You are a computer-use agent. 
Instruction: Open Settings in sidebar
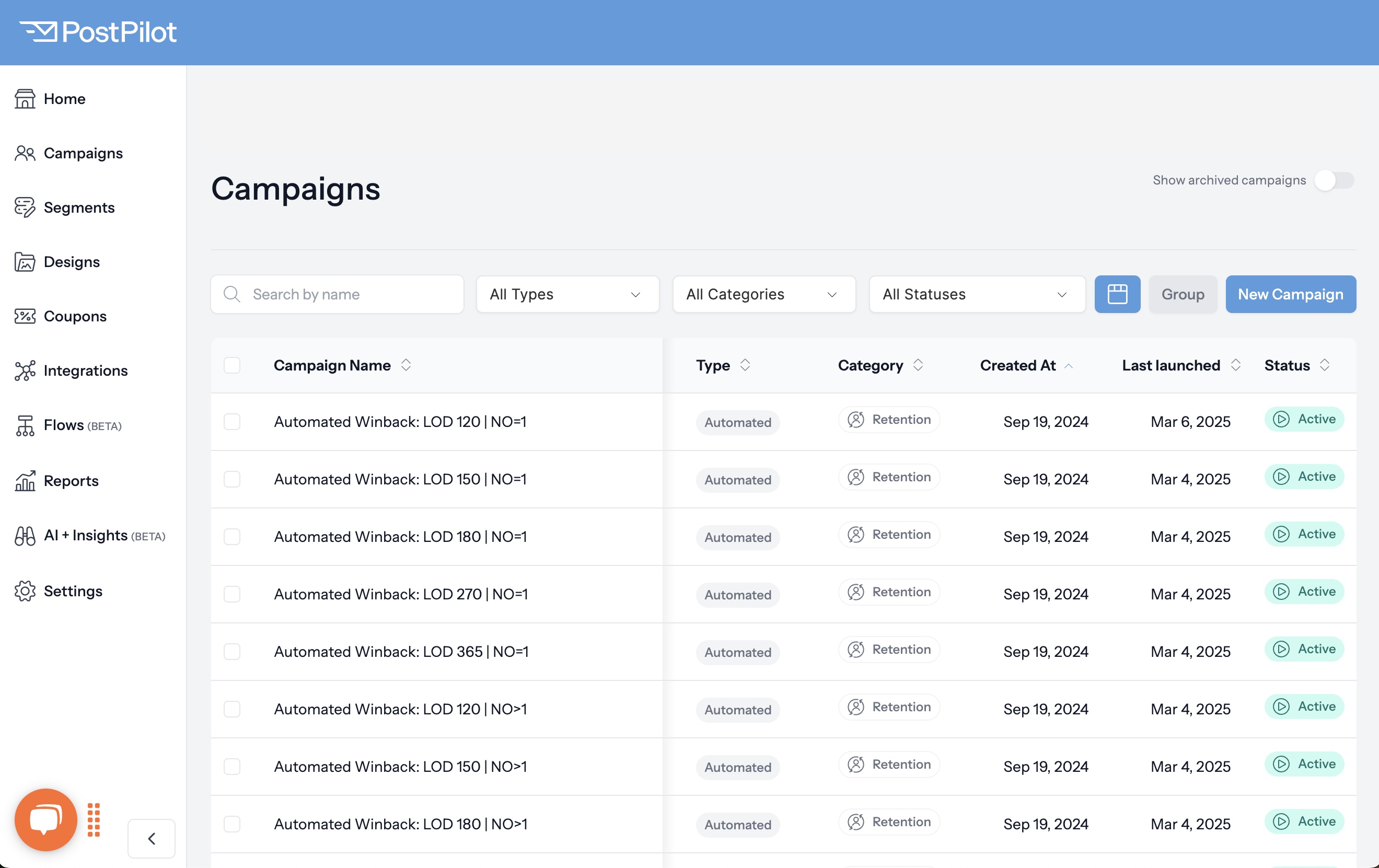(x=73, y=591)
